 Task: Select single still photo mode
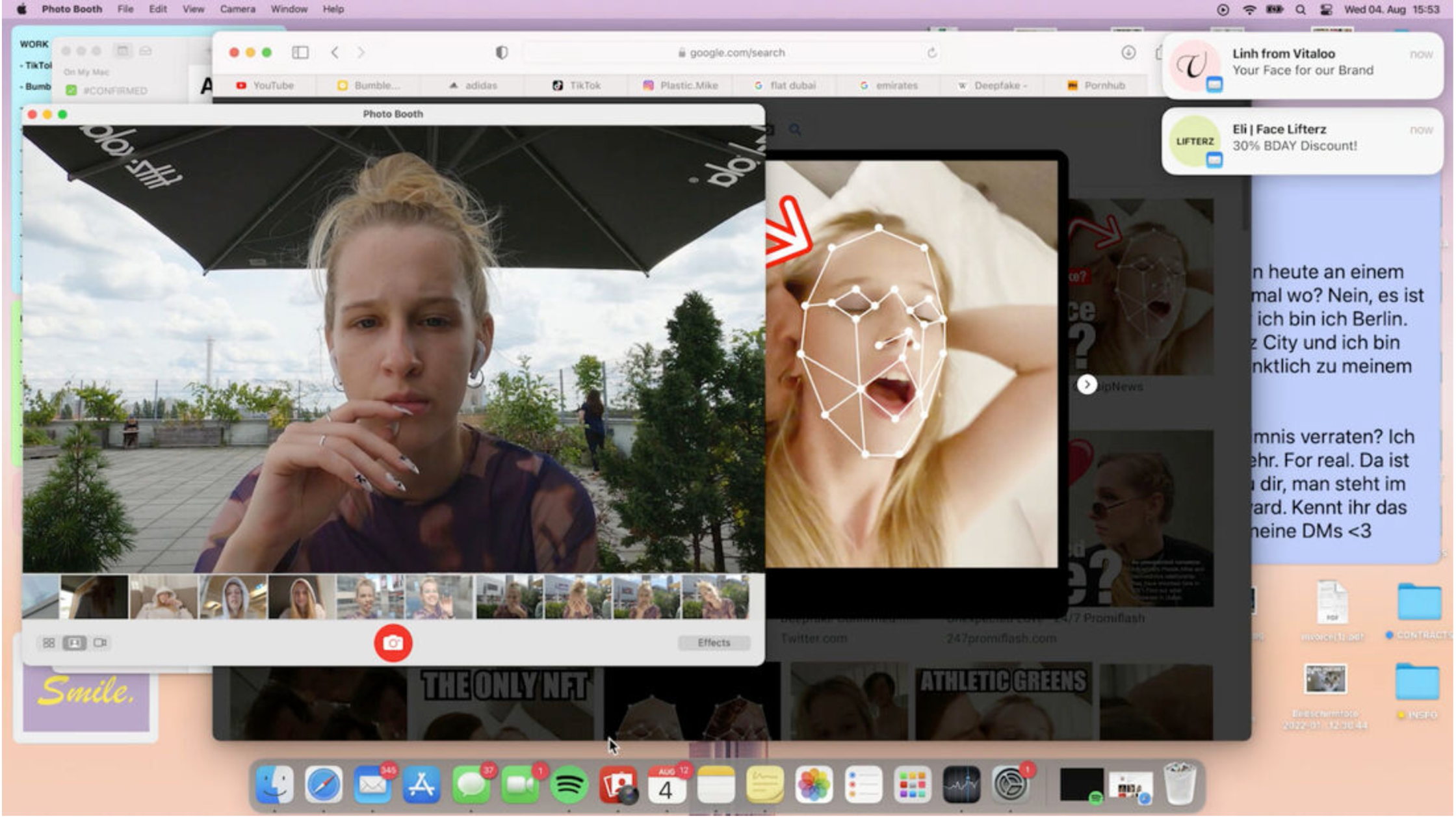[x=74, y=643]
